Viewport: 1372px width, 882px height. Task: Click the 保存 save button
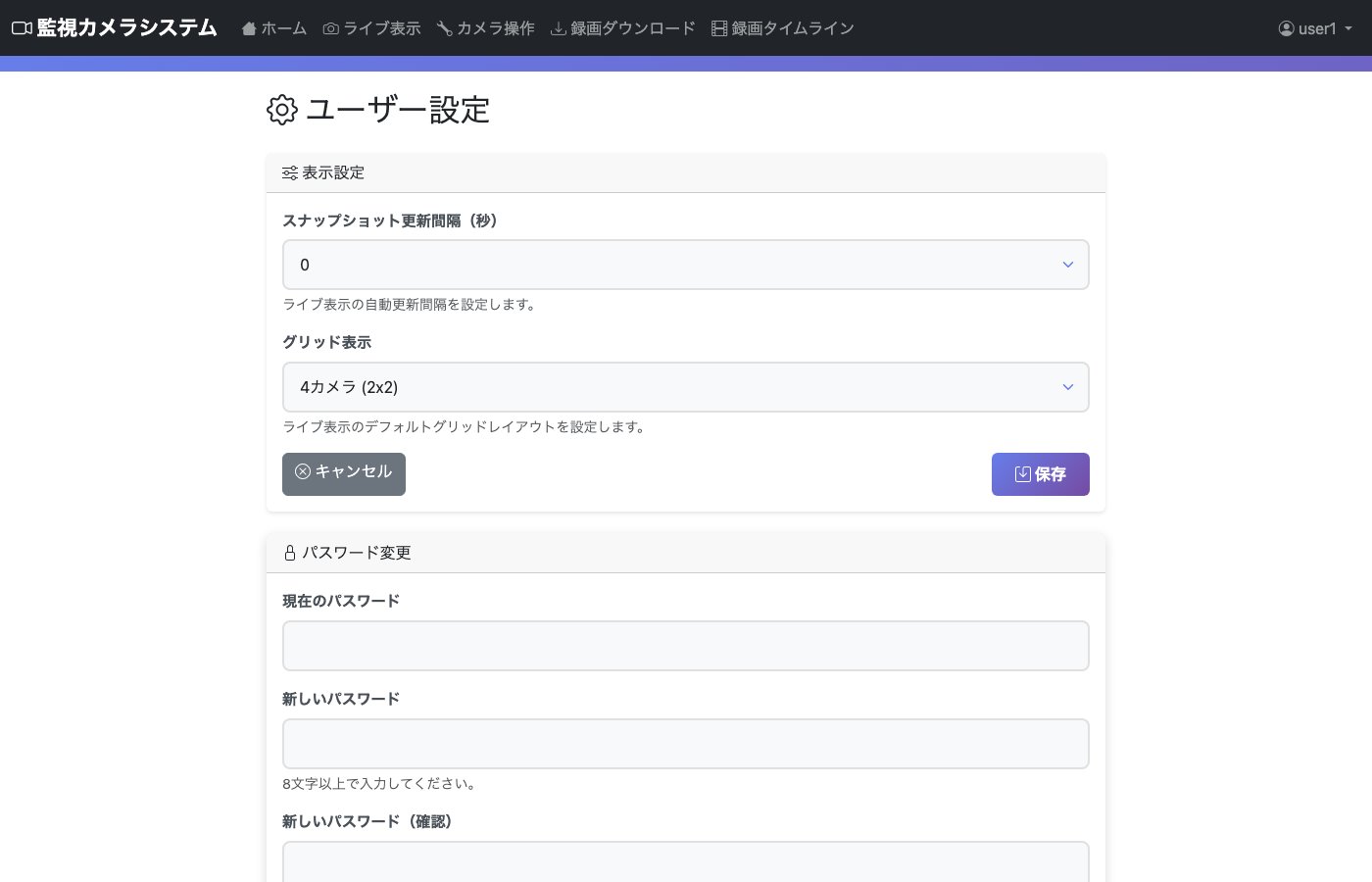1041,474
